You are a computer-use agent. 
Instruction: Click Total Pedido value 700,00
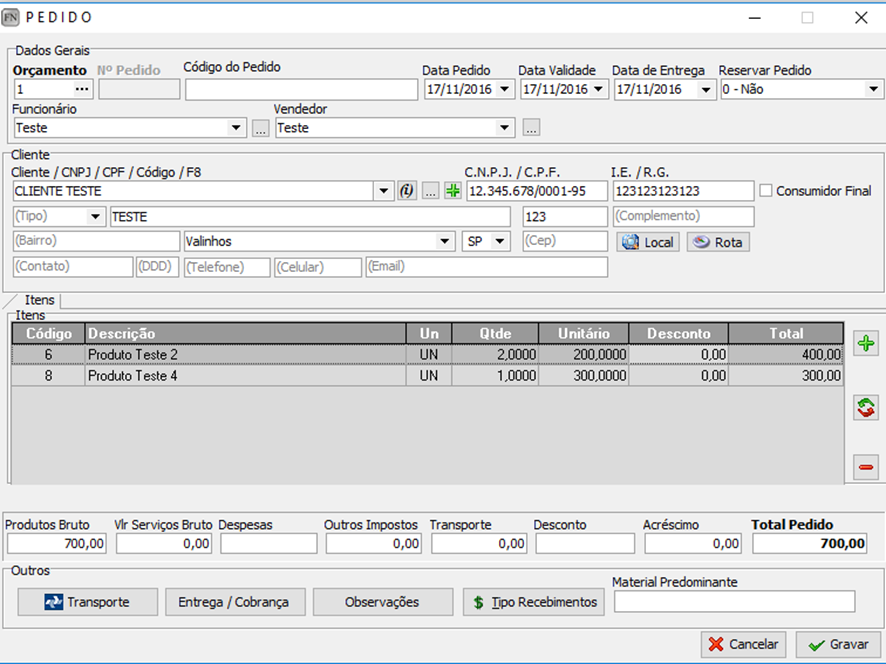pos(810,544)
